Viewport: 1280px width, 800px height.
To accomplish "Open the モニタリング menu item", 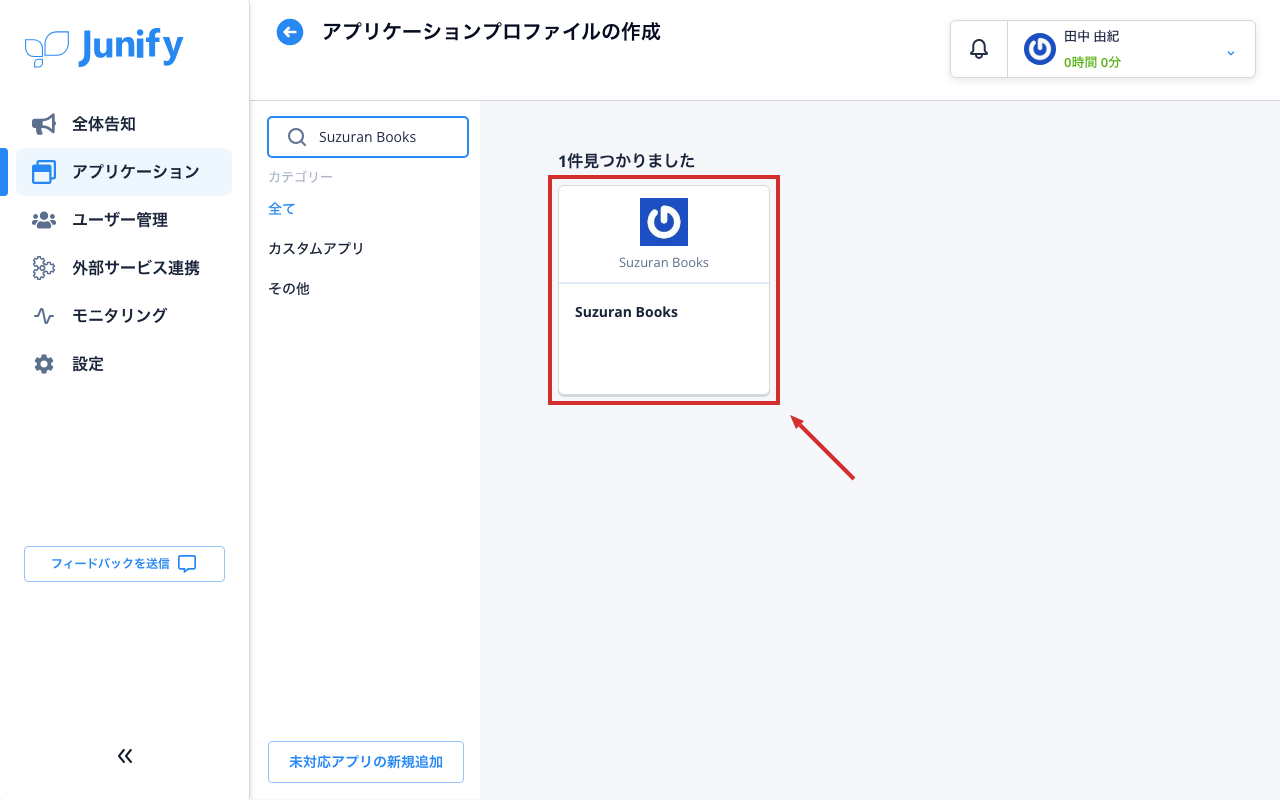I will (124, 316).
